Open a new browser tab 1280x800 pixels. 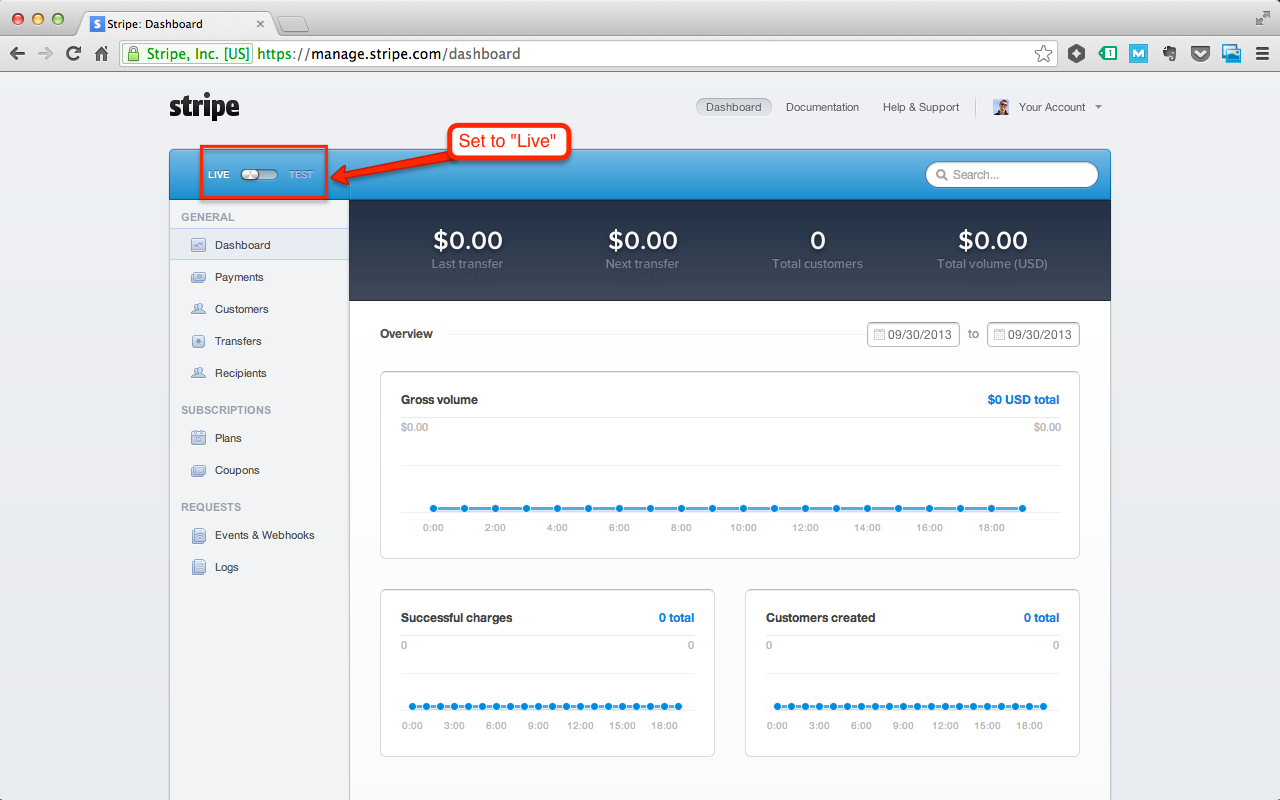pyautogui.click(x=292, y=24)
